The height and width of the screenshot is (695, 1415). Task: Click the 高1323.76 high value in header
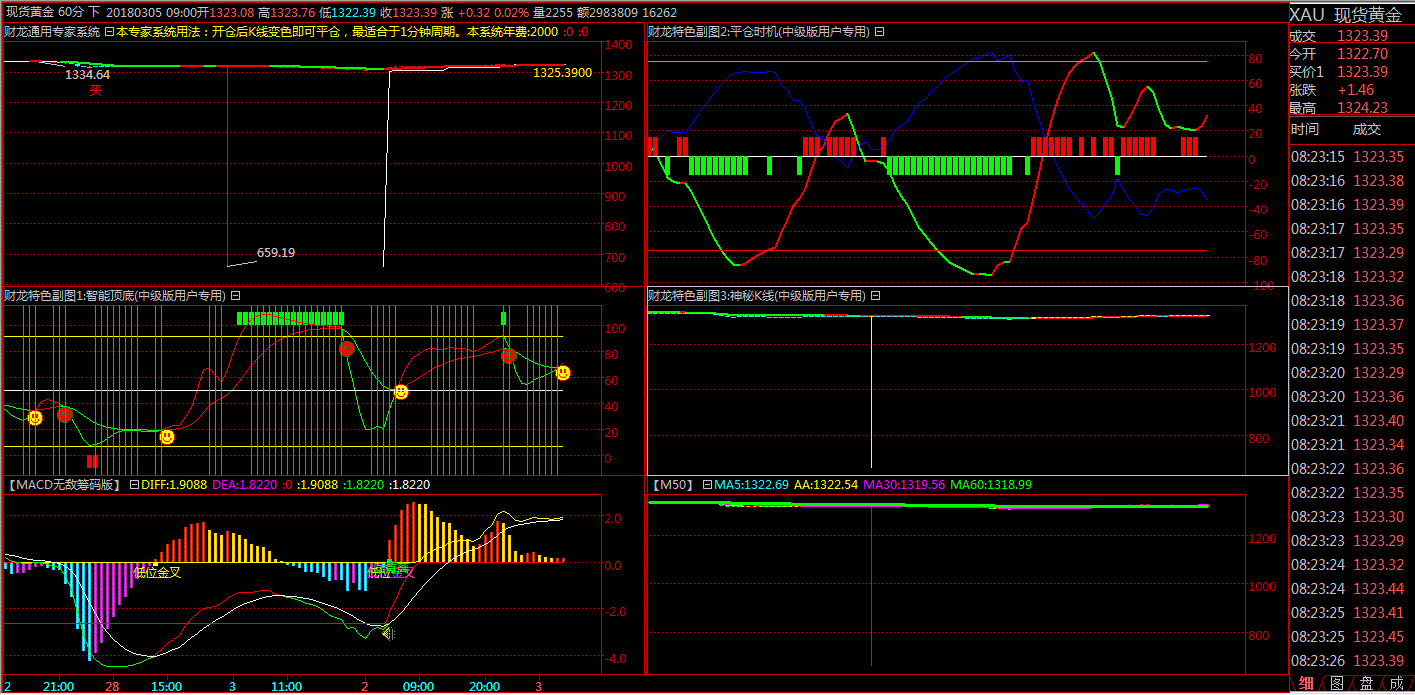(286, 13)
